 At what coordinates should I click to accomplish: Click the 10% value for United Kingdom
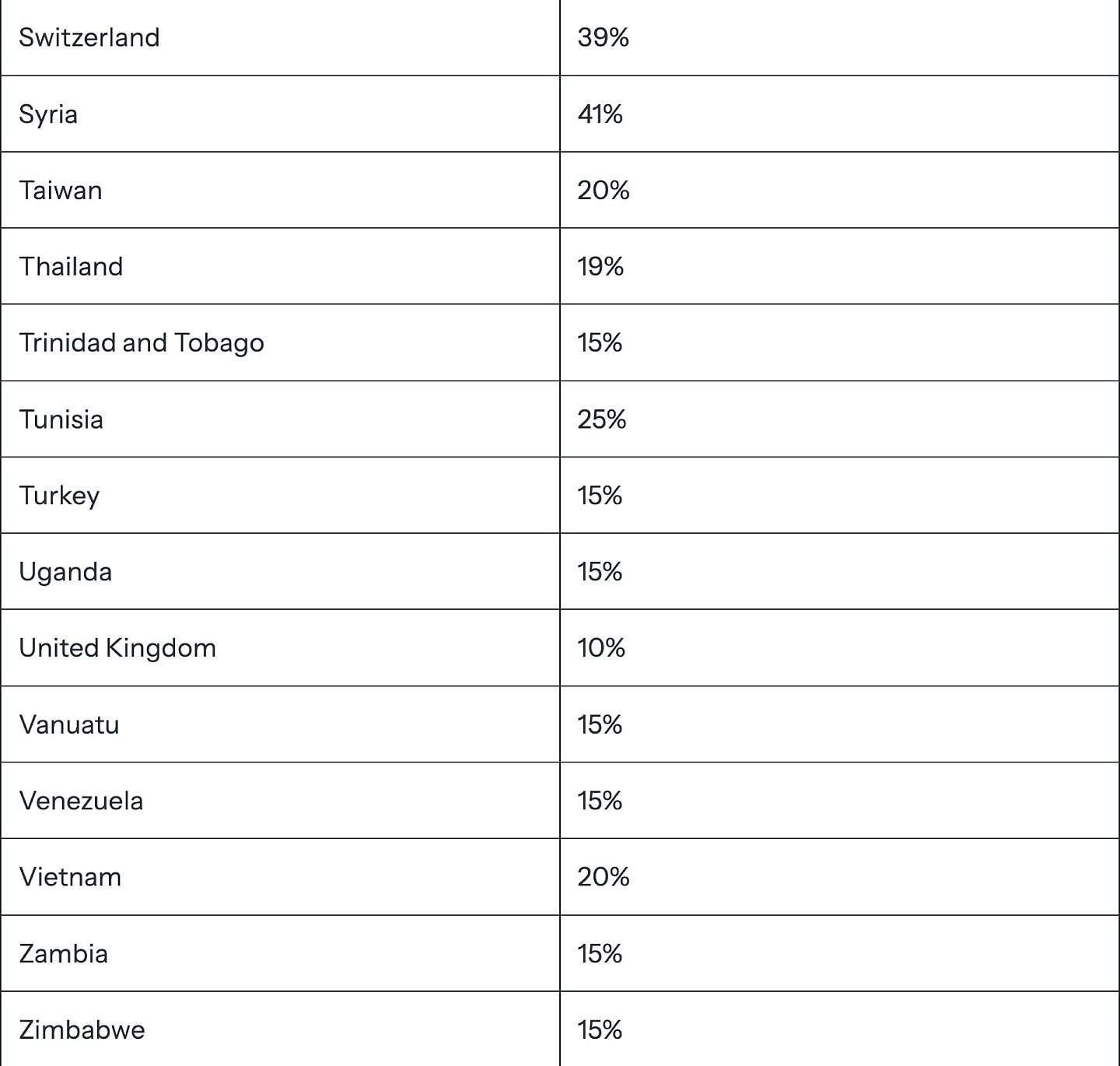coord(600,648)
